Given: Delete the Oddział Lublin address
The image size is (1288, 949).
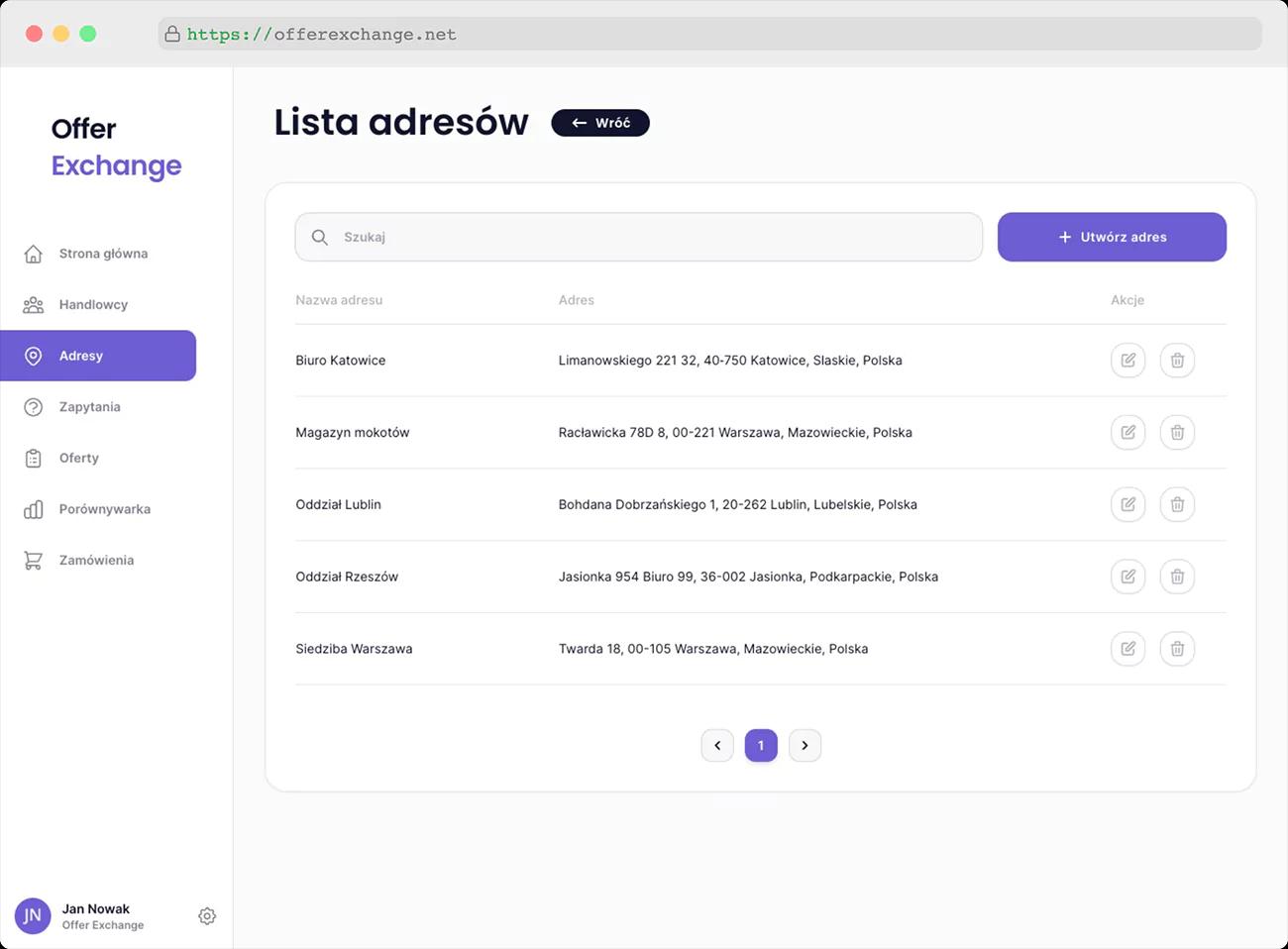Looking at the screenshot, I should [x=1177, y=505].
